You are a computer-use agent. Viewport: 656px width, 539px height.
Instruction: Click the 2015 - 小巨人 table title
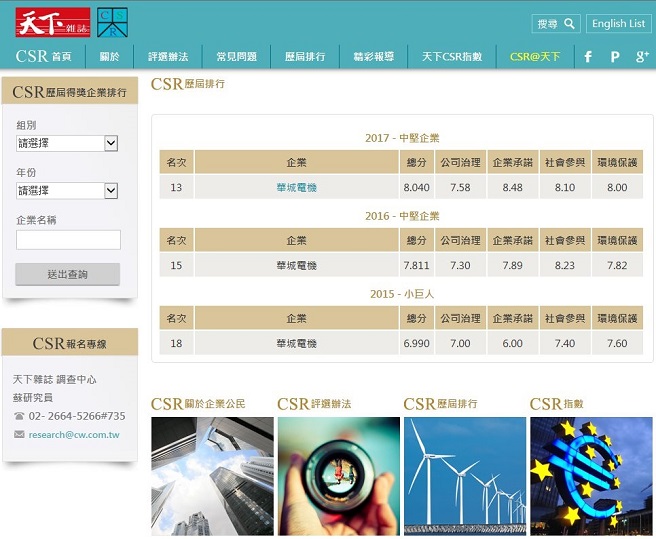pyautogui.click(x=402, y=294)
